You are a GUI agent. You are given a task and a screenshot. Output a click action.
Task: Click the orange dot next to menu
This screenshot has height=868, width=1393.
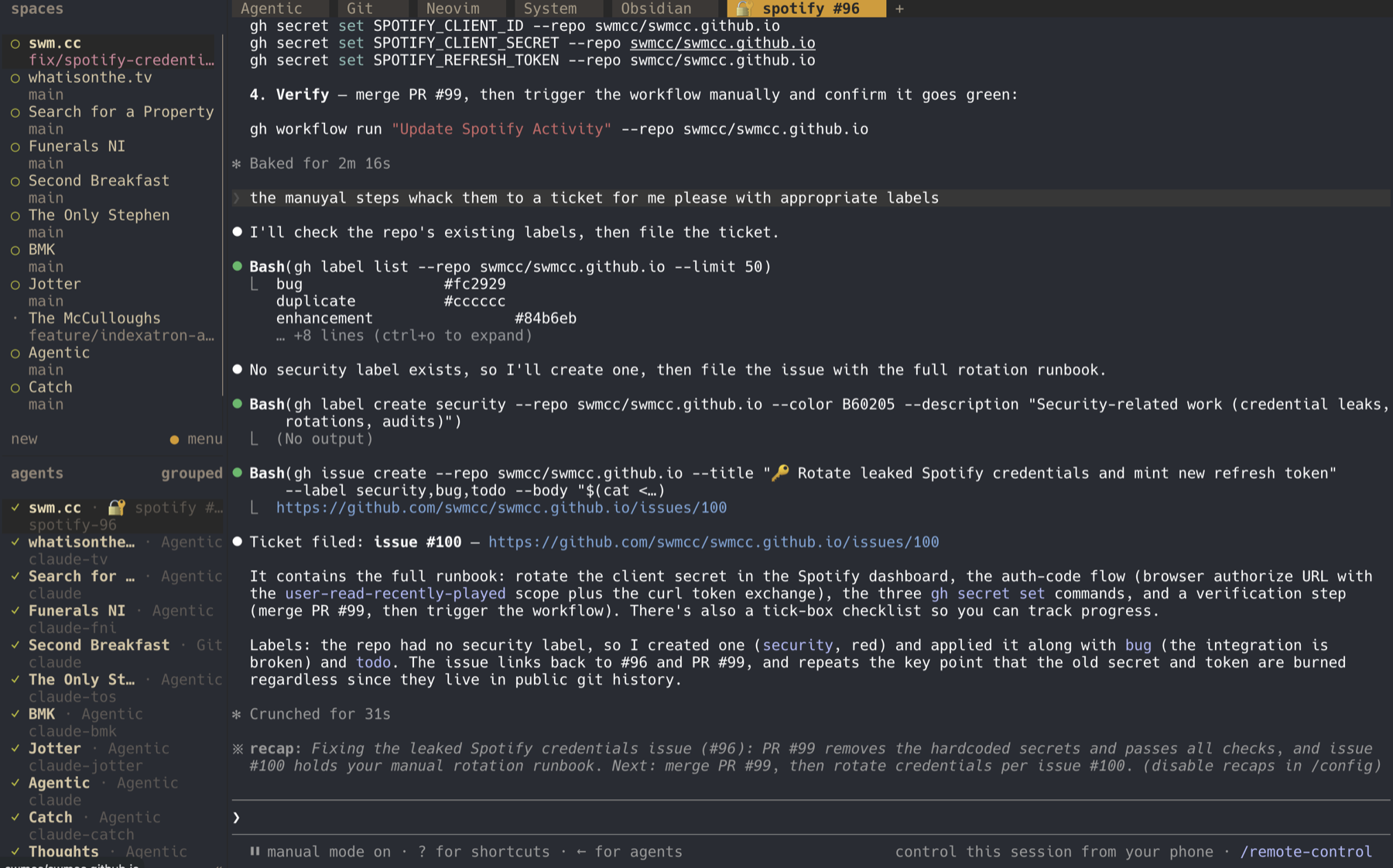[174, 439]
